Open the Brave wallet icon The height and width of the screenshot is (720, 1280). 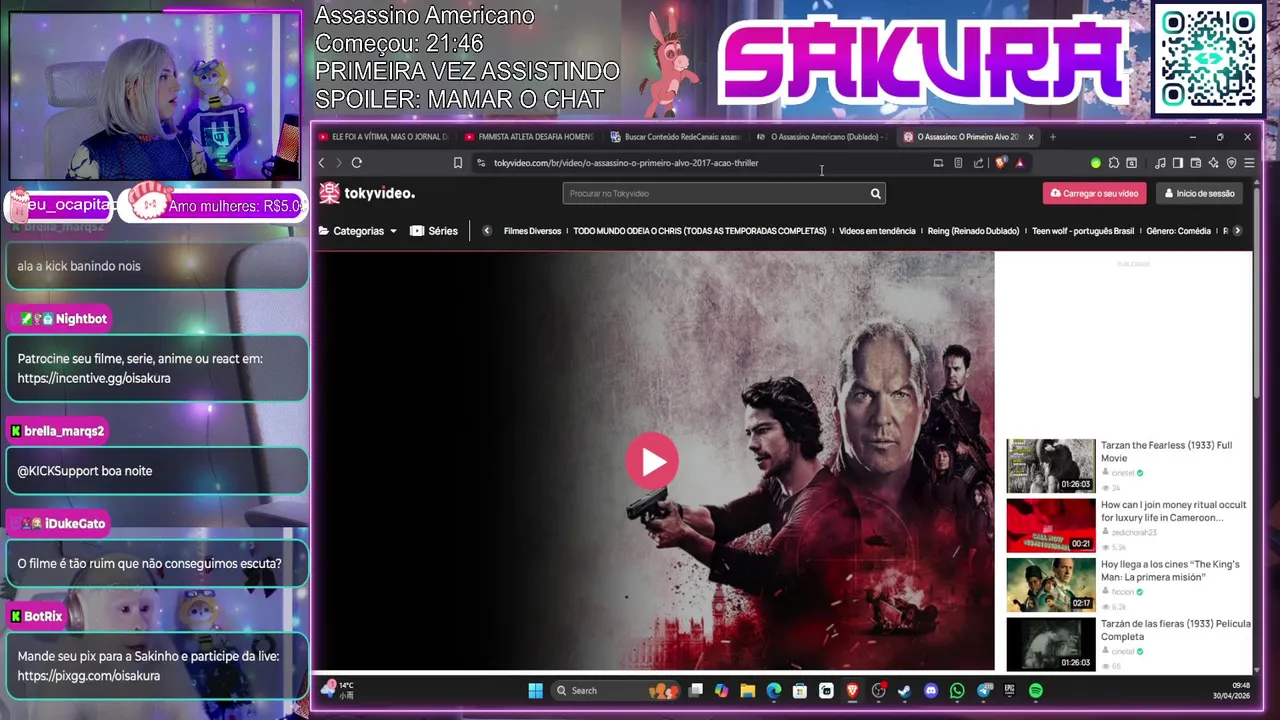click(1196, 163)
